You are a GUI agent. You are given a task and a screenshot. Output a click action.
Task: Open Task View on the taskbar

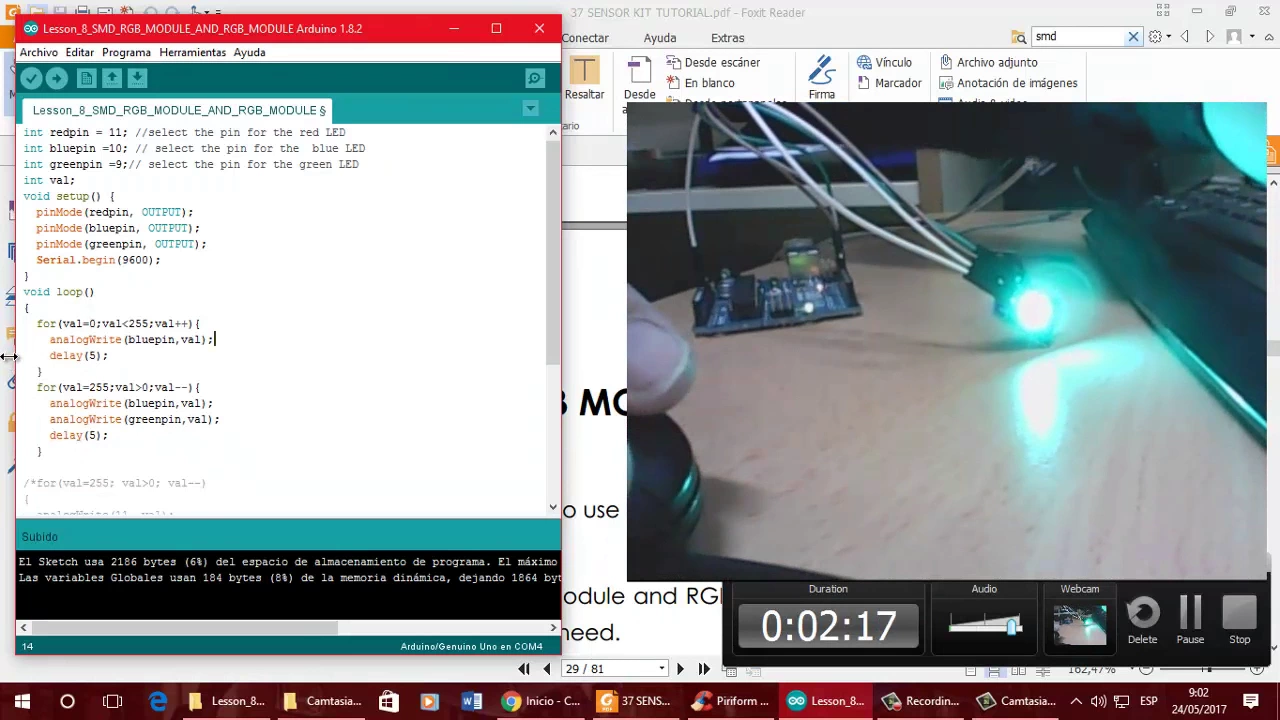pos(112,701)
